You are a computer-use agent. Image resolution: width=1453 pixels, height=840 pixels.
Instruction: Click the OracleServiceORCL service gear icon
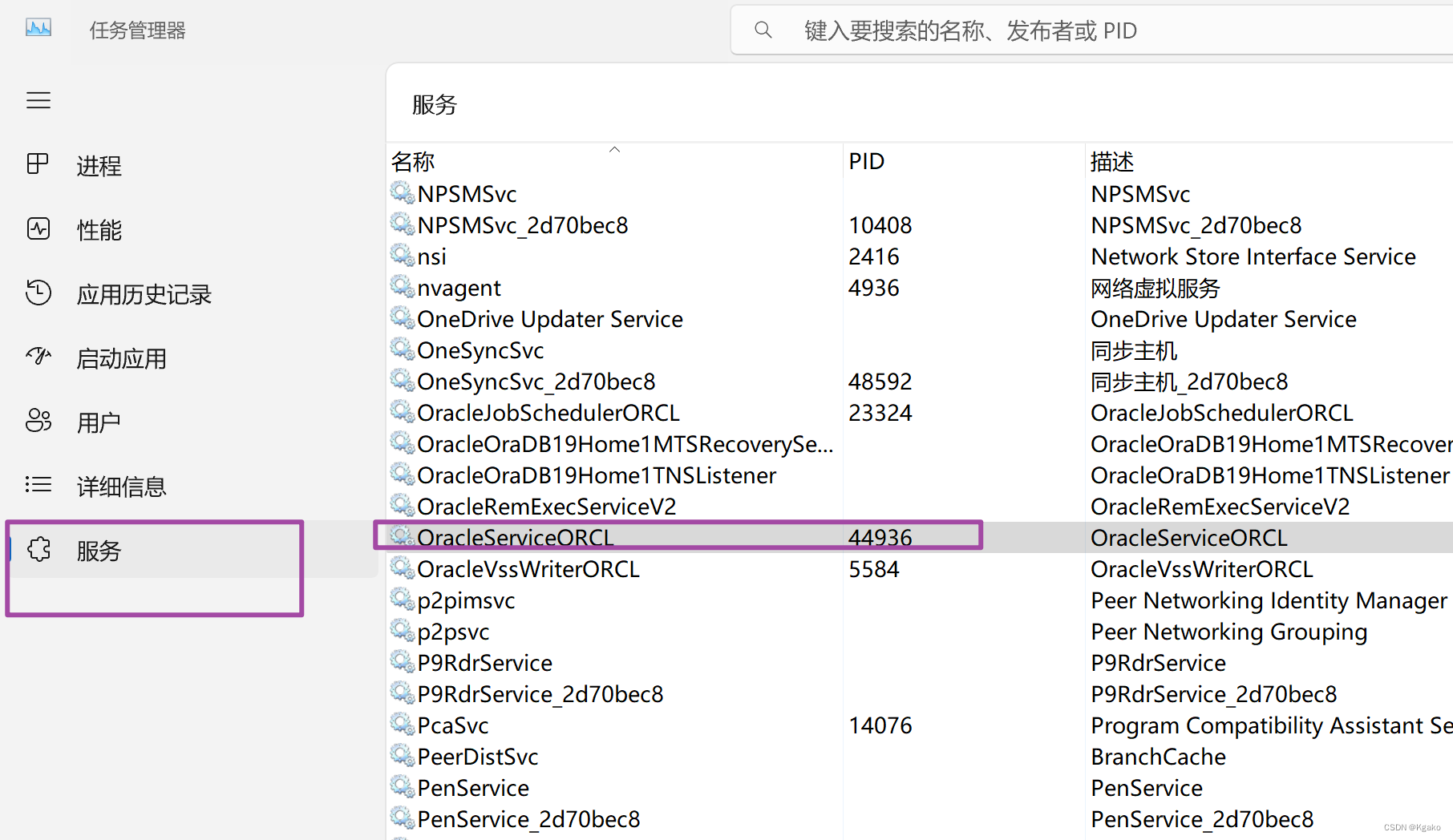coord(402,537)
